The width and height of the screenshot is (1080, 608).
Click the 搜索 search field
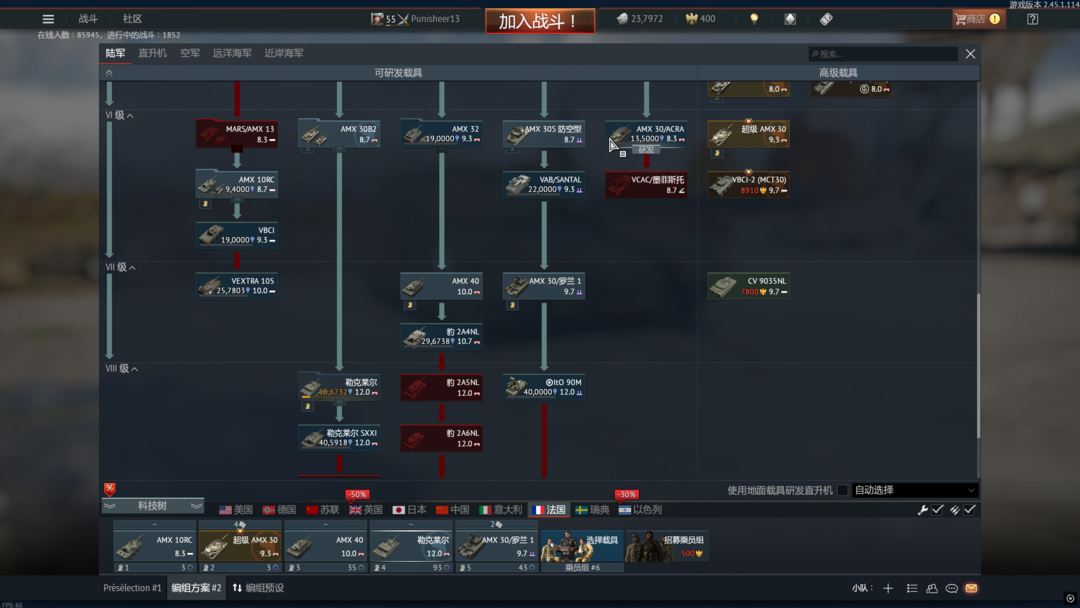[x=883, y=54]
